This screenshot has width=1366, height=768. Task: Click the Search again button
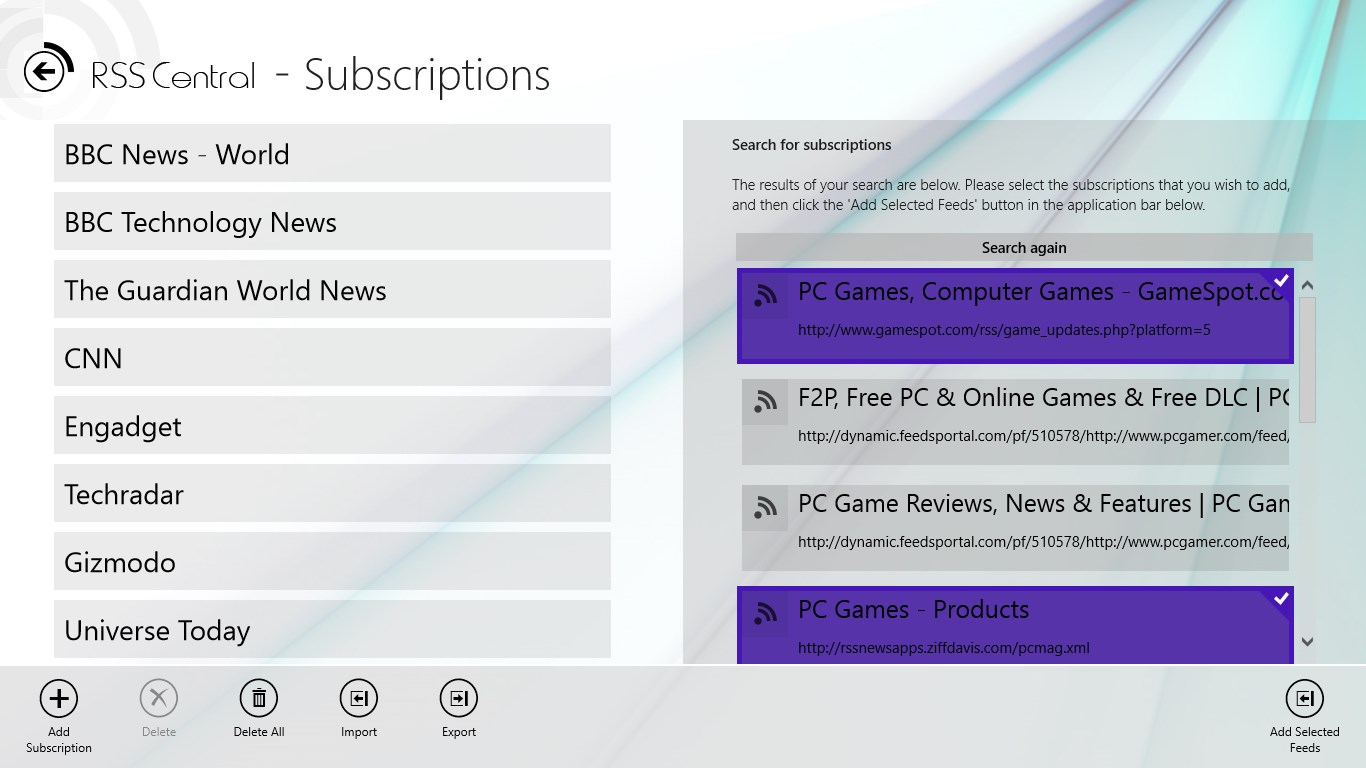1024,247
